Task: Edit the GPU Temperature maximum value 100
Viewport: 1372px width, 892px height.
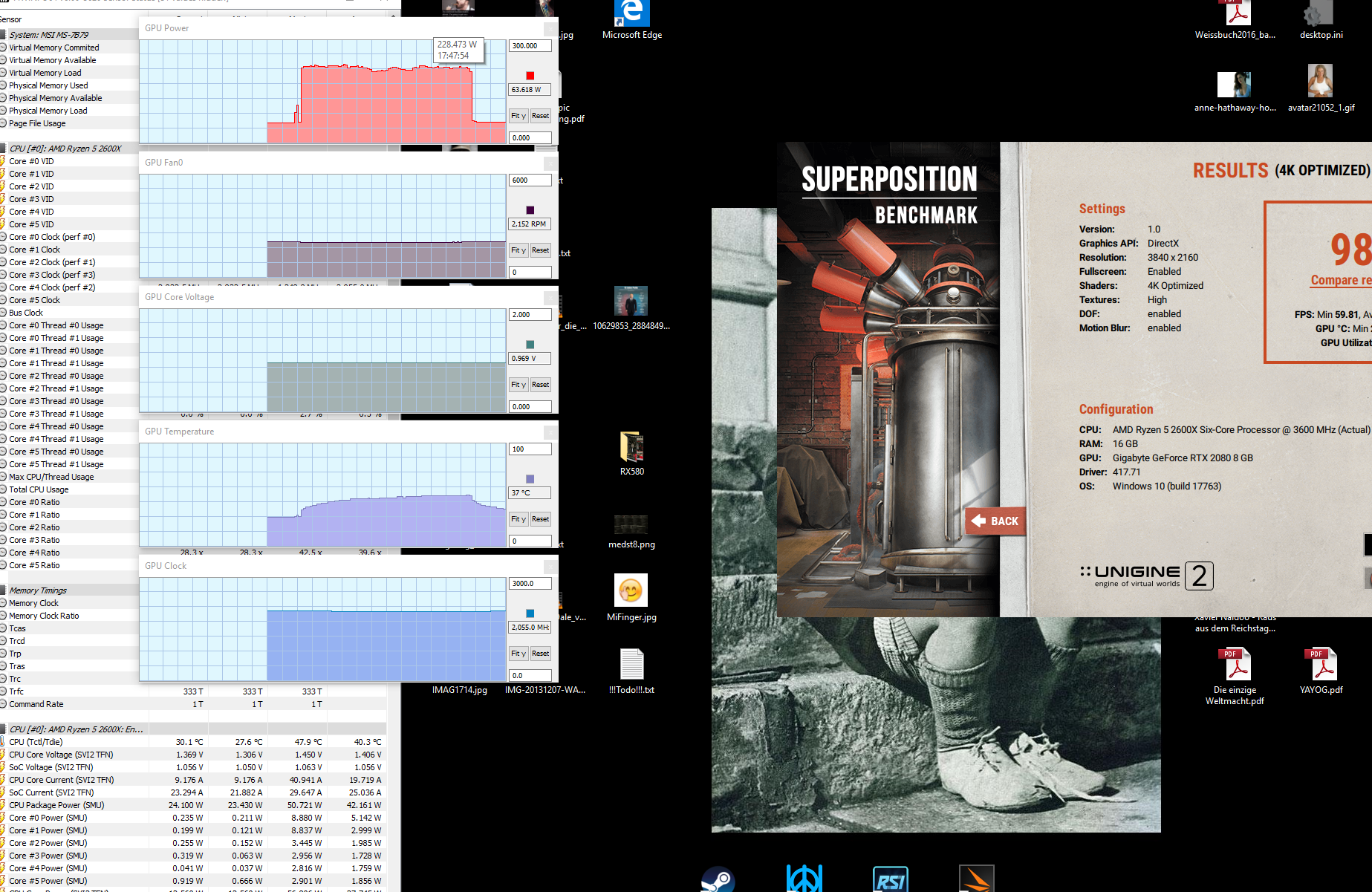Action: pyautogui.click(x=530, y=449)
